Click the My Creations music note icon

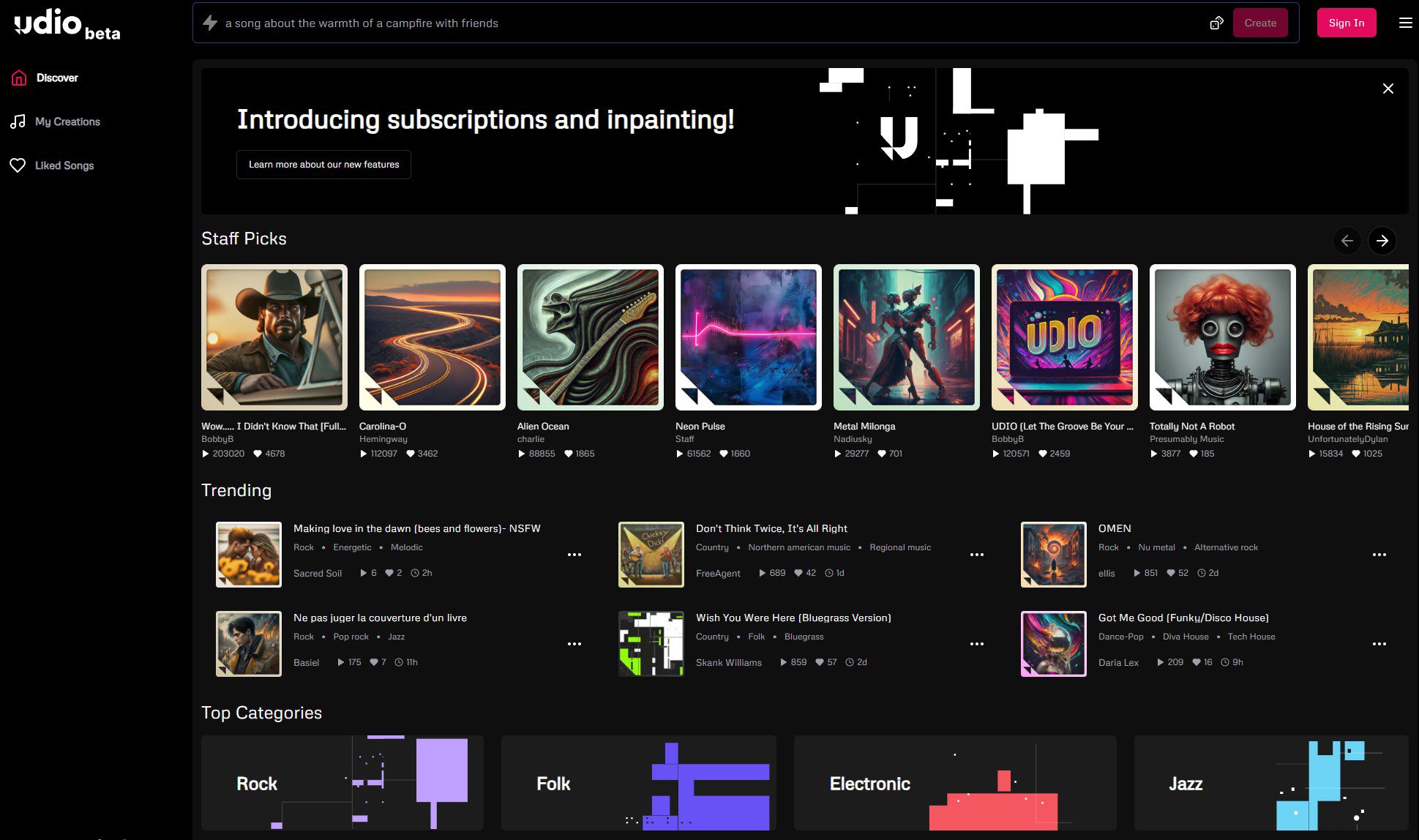coord(18,121)
